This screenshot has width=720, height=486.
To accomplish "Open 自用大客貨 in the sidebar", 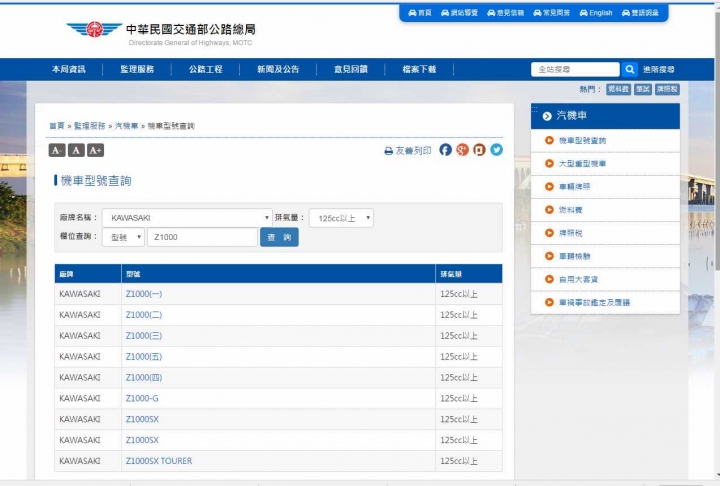I will click(578, 279).
